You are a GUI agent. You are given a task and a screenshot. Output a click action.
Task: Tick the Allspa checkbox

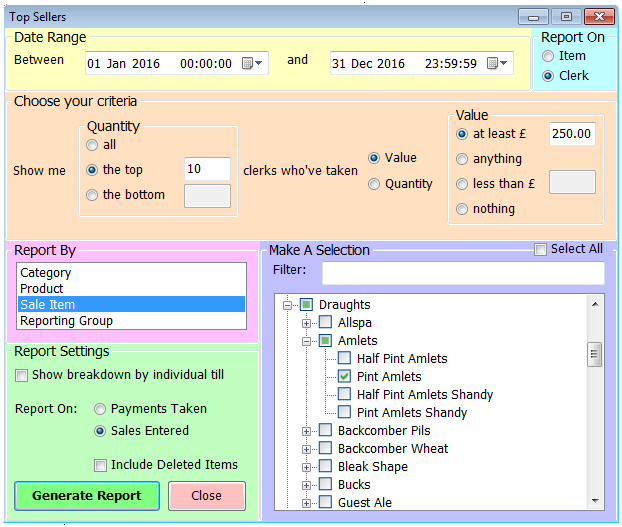click(x=325, y=322)
